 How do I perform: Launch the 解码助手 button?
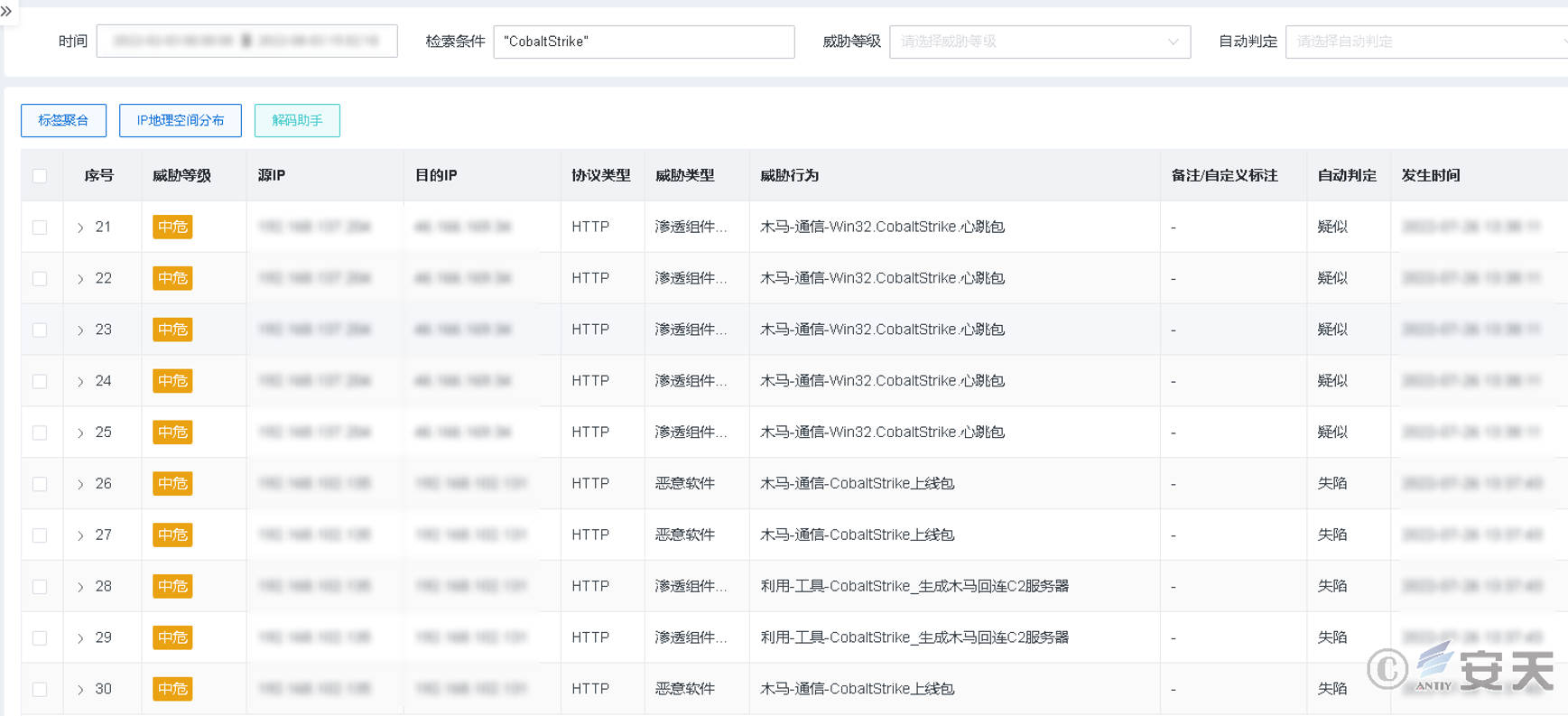tap(297, 120)
